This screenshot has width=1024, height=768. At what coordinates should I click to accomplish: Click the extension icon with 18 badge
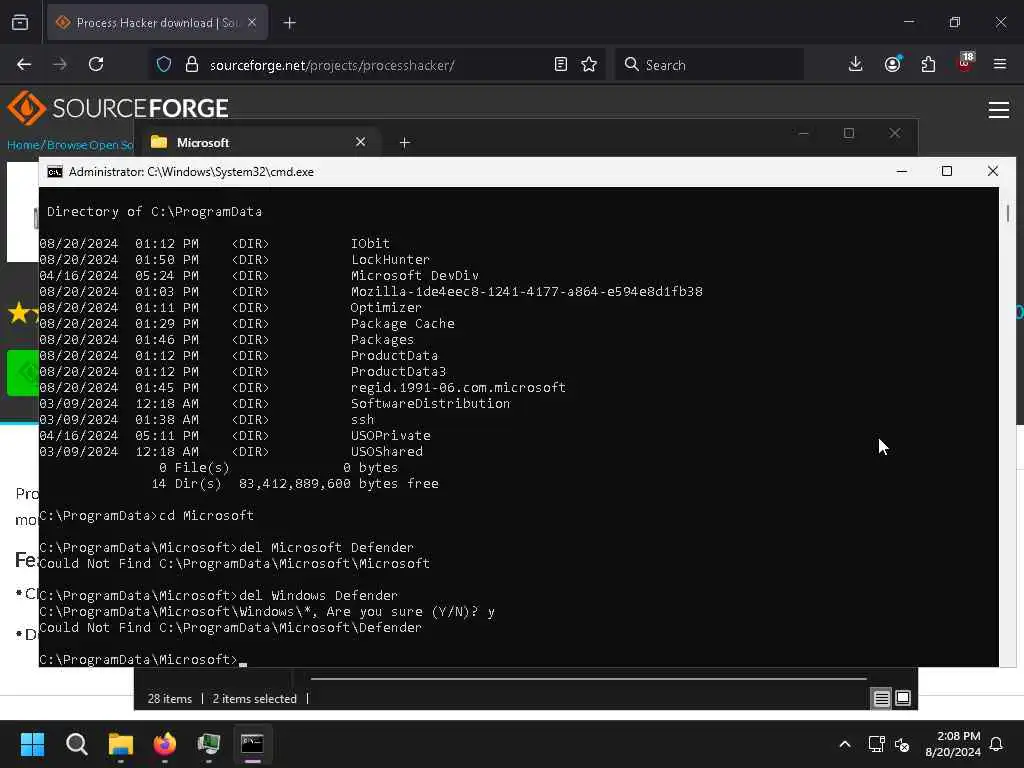pyautogui.click(x=965, y=63)
